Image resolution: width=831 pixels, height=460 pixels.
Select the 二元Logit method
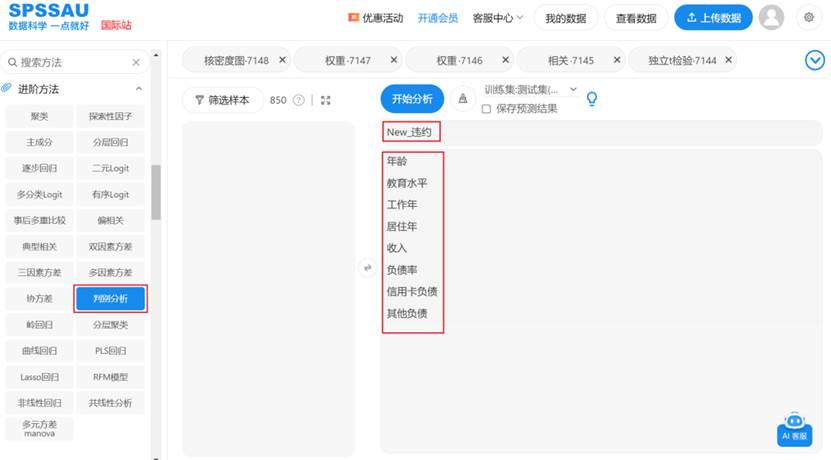[x=110, y=168]
